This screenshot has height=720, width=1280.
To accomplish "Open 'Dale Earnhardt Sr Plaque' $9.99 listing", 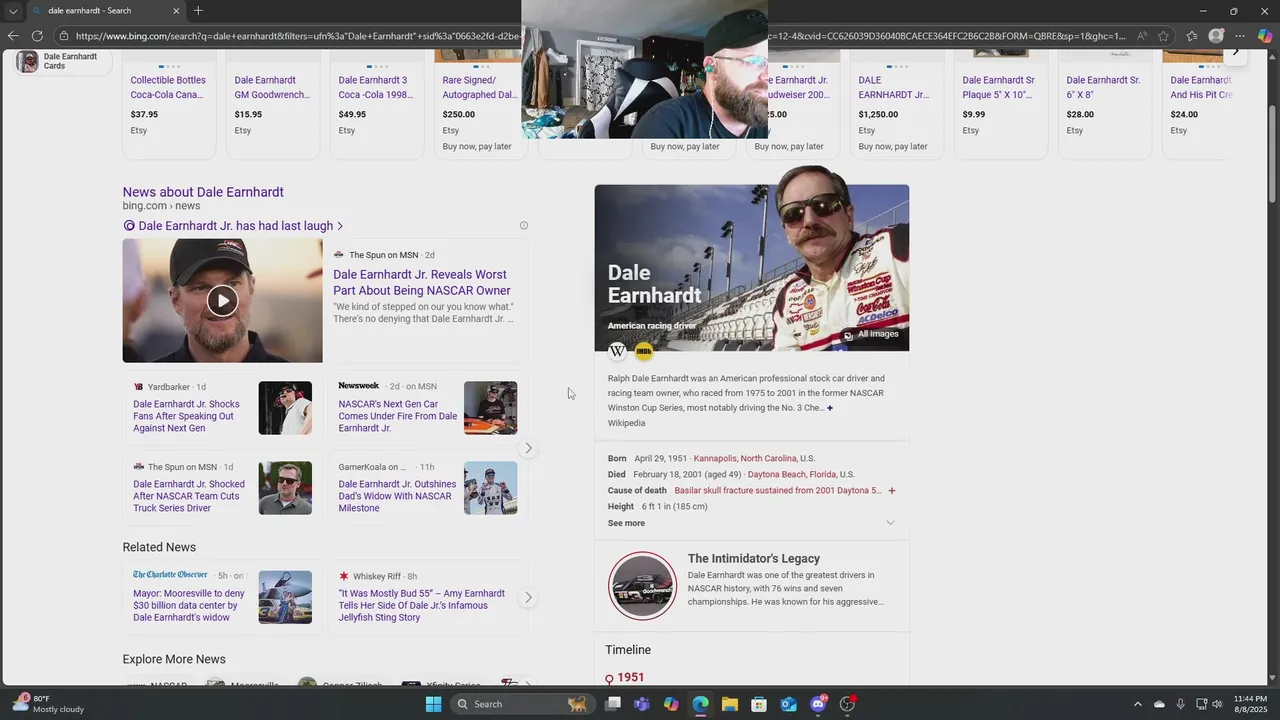I will (x=1000, y=88).
